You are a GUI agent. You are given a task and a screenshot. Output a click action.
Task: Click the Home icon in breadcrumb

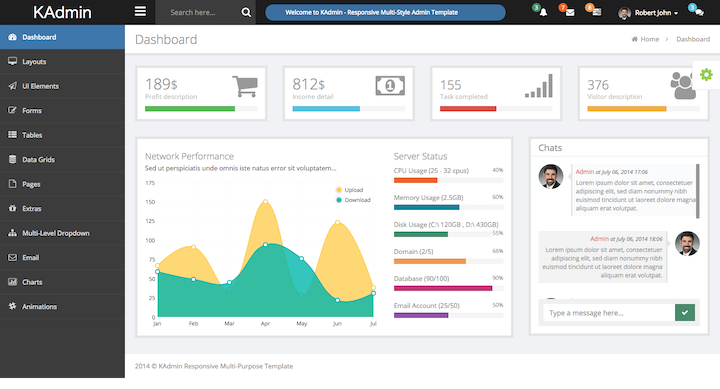635,39
